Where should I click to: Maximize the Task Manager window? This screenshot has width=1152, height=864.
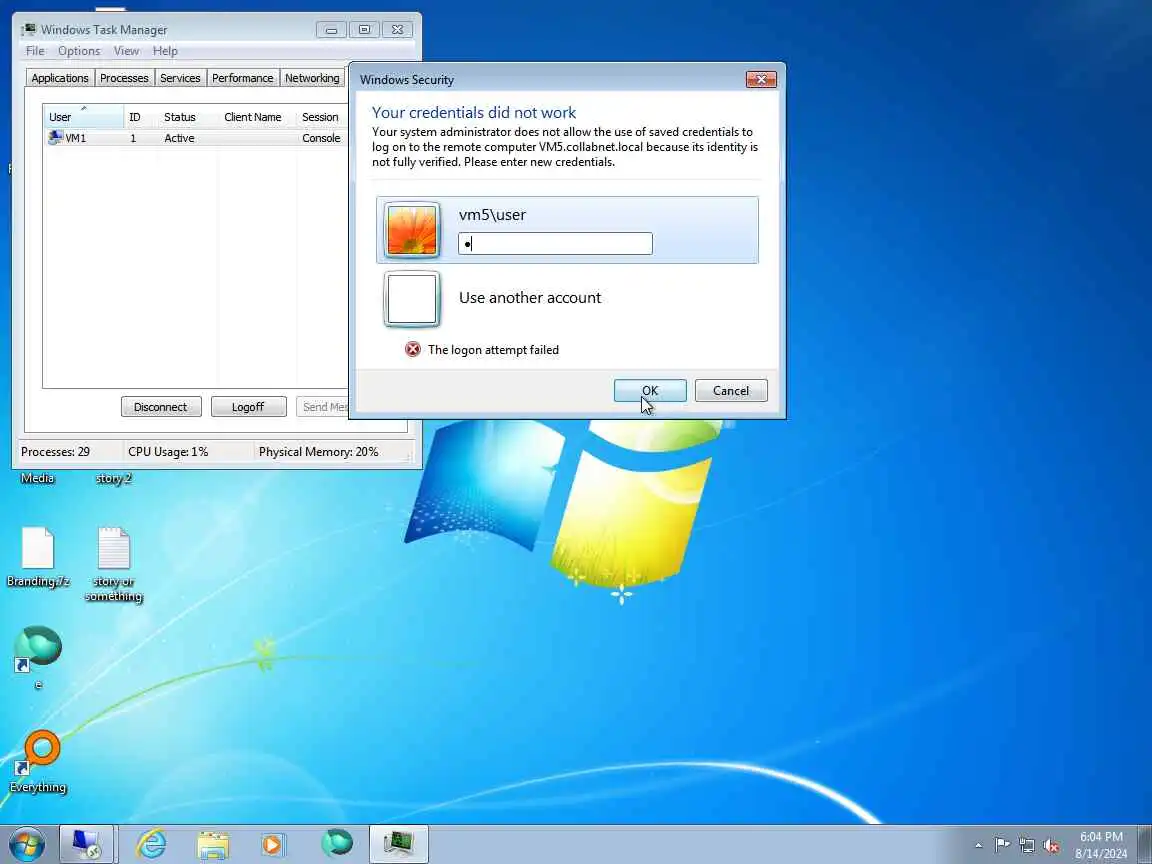tap(364, 30)
